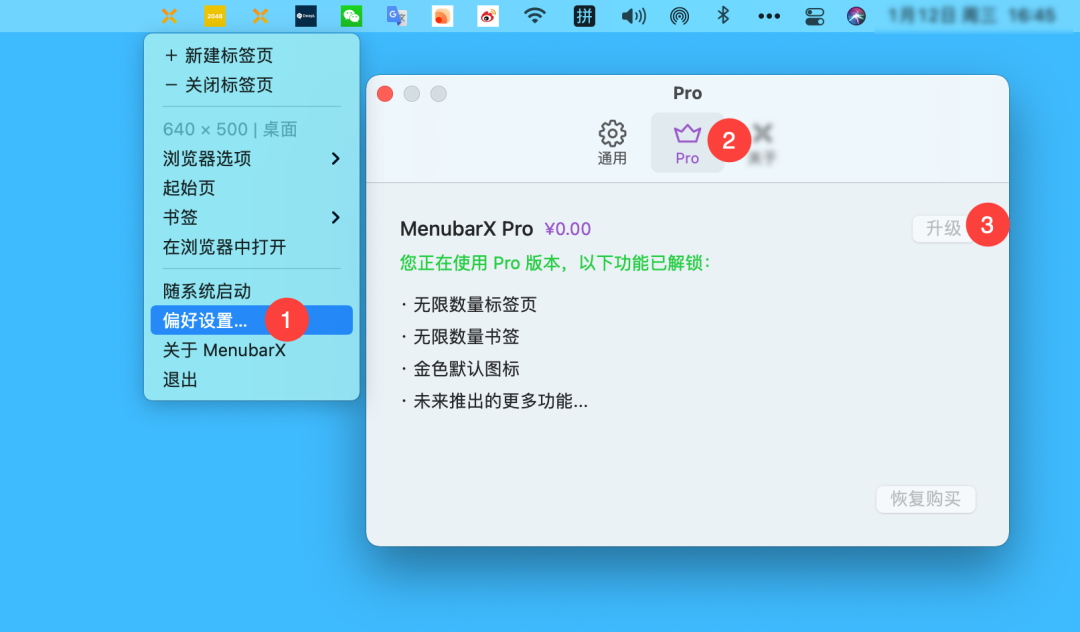1080x632 pixels.
Task: Click the dimmed 640 × 500 | 桌面 entry
Action: tap(251, 129)
